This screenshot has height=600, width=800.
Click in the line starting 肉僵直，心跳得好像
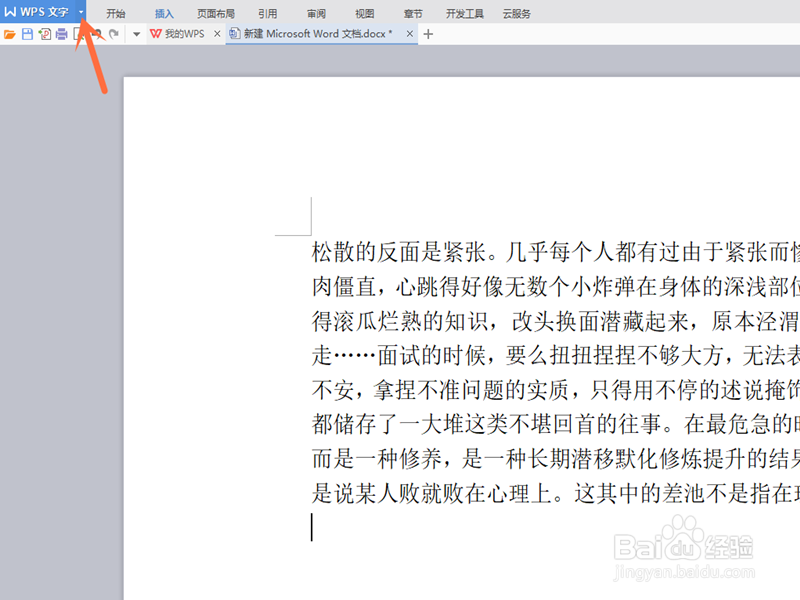[556, 287]
